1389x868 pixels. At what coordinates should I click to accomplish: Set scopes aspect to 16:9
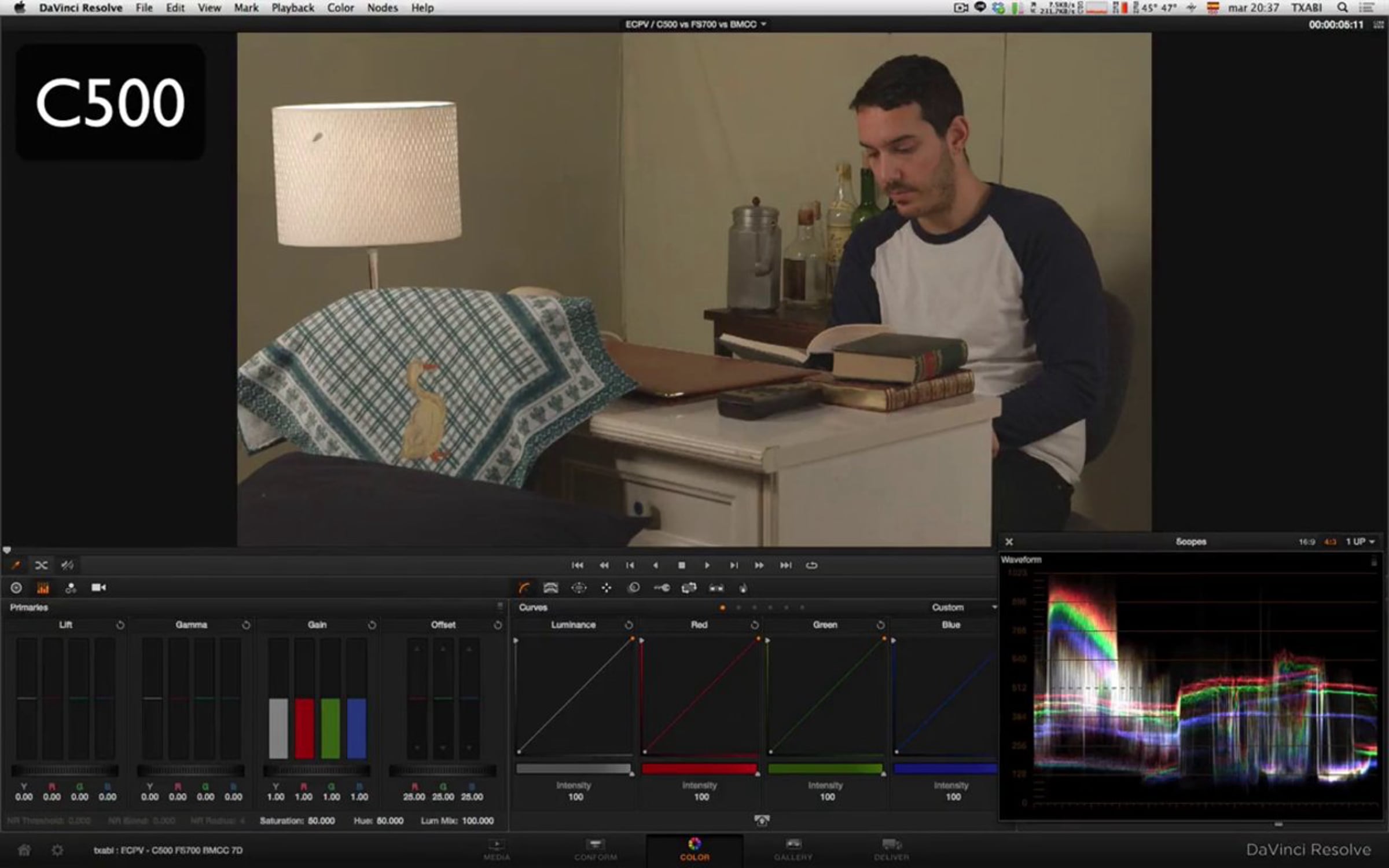point(1307,542)
